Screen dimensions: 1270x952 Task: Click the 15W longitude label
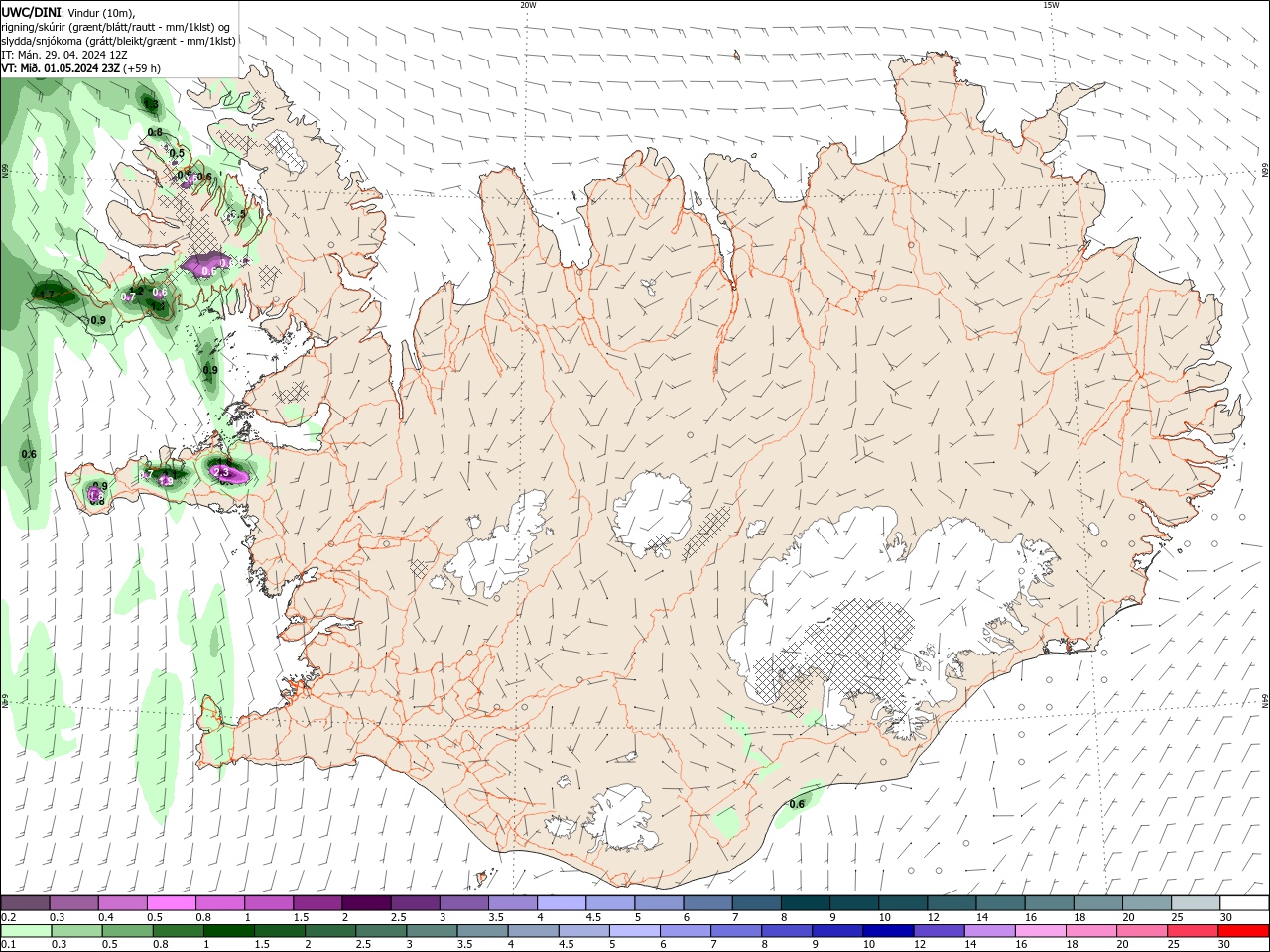pyautogui.click(x=1051, y=5)
